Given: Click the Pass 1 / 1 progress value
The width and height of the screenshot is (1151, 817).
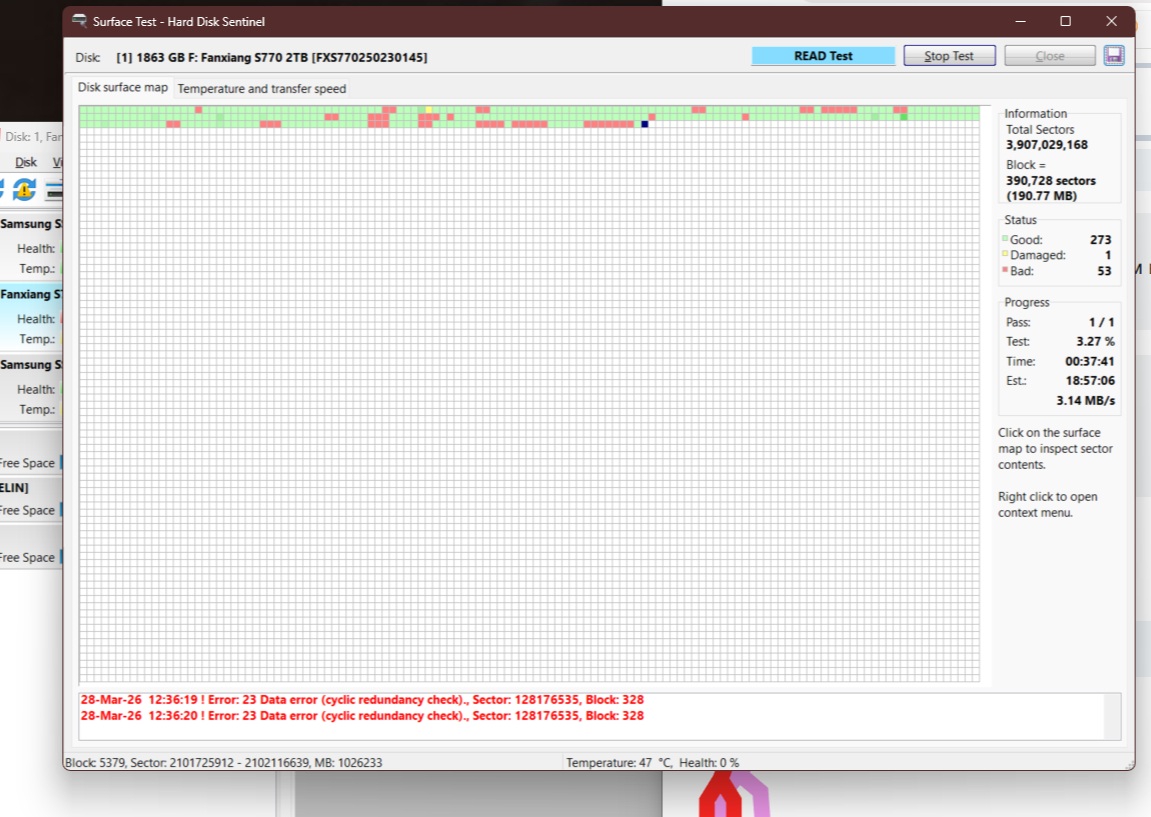Looking at the screenshot, I should [1101, 322].
